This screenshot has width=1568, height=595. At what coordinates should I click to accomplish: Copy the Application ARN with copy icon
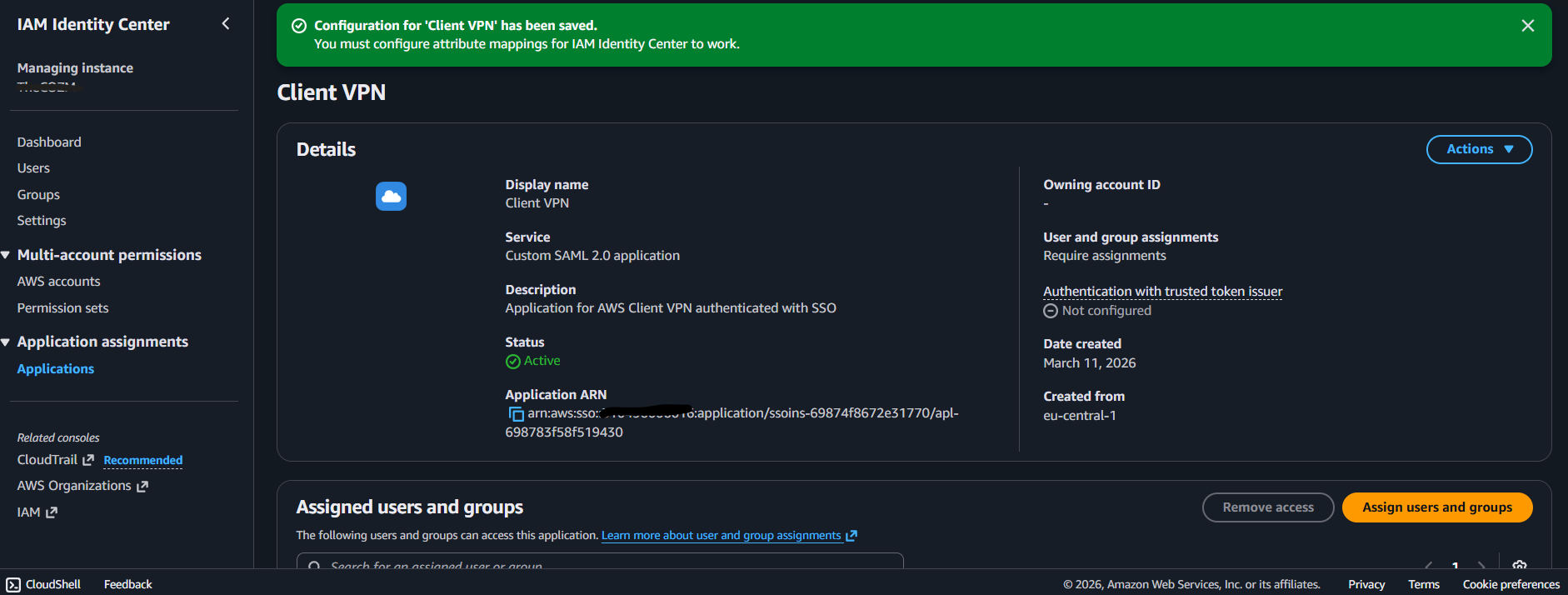click(x=516, y=414)
